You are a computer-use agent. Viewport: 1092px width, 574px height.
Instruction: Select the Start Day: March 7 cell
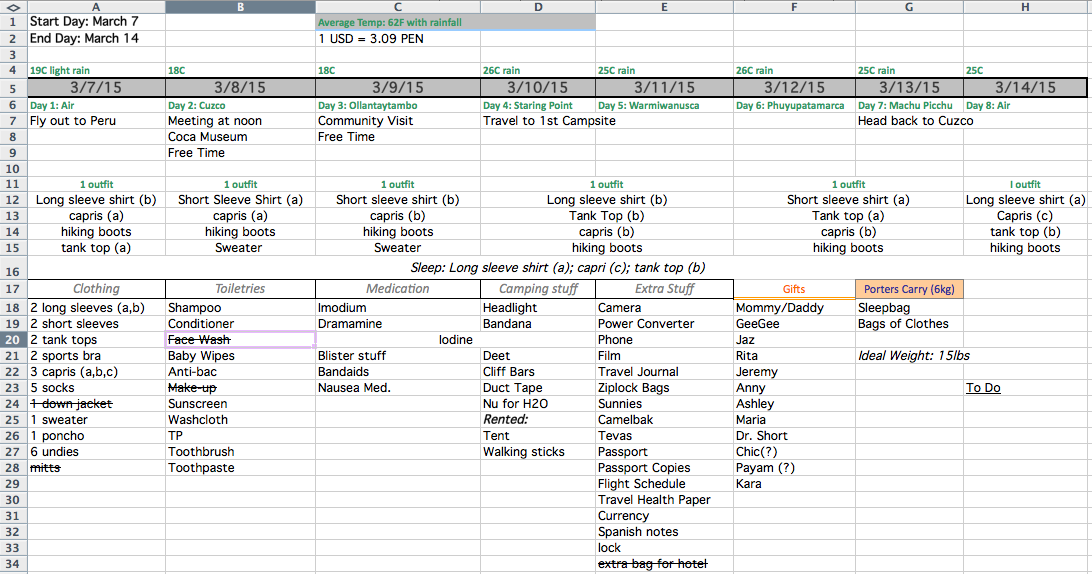click(85, 22)
